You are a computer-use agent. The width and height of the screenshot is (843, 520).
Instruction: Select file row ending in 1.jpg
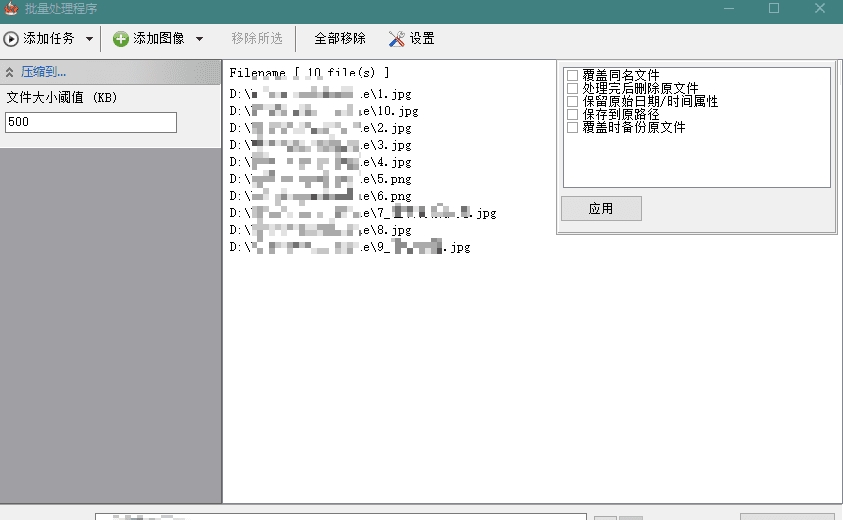pyautogui.click(x=320, y=94)
